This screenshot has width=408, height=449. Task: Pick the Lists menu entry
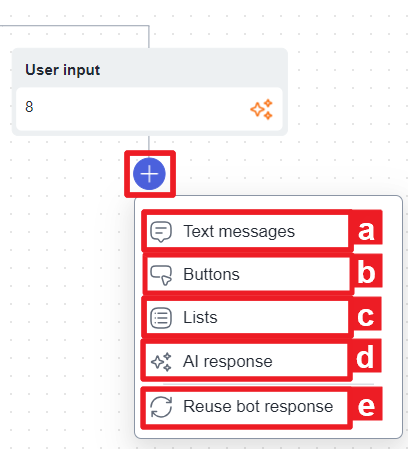tap(247, 317)
